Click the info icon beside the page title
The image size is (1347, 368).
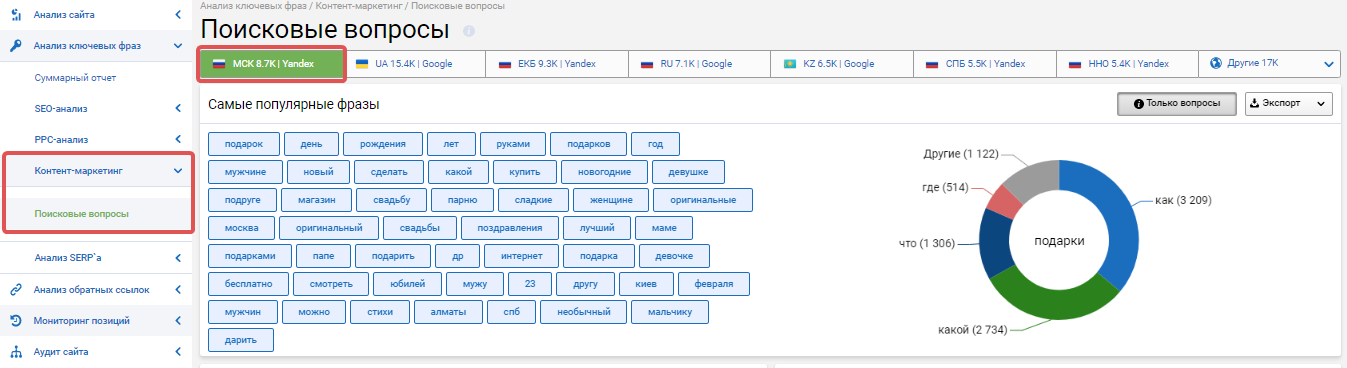[x=469, y=31]
